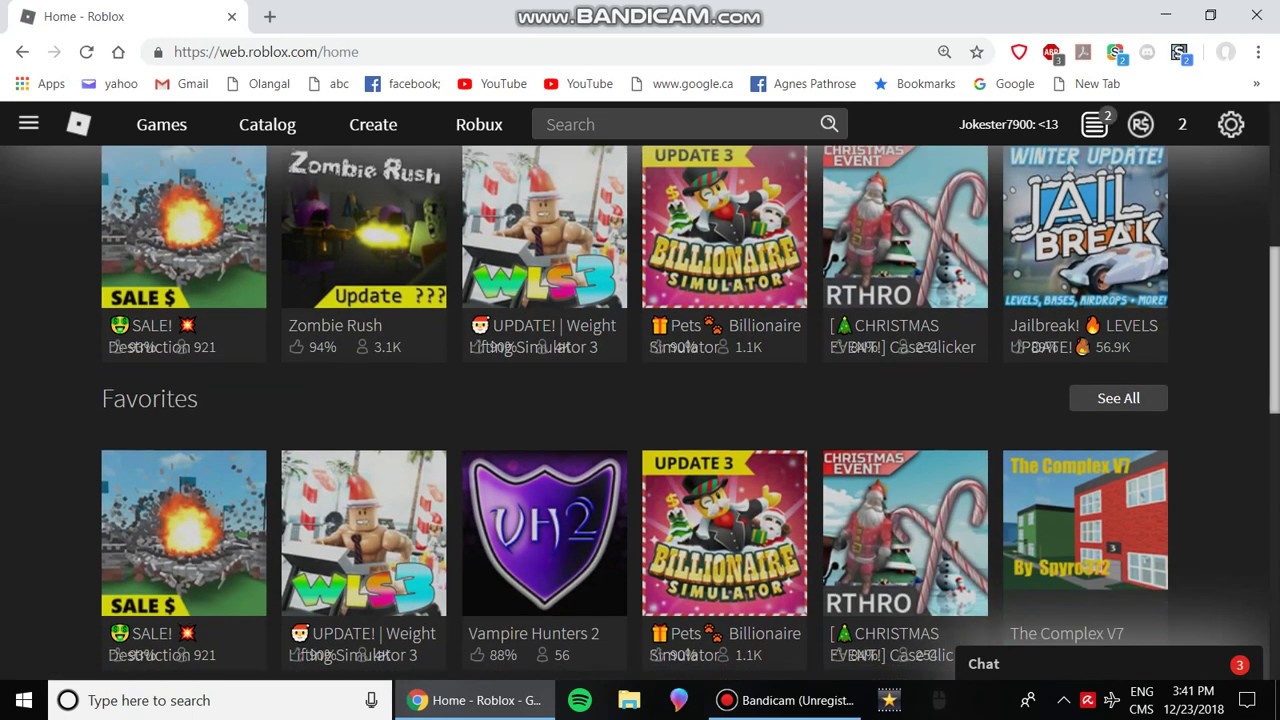Click the Windows taskbar search box
Image resolution: width=1280 pixels, height=720 pixels.
[220, 700]
